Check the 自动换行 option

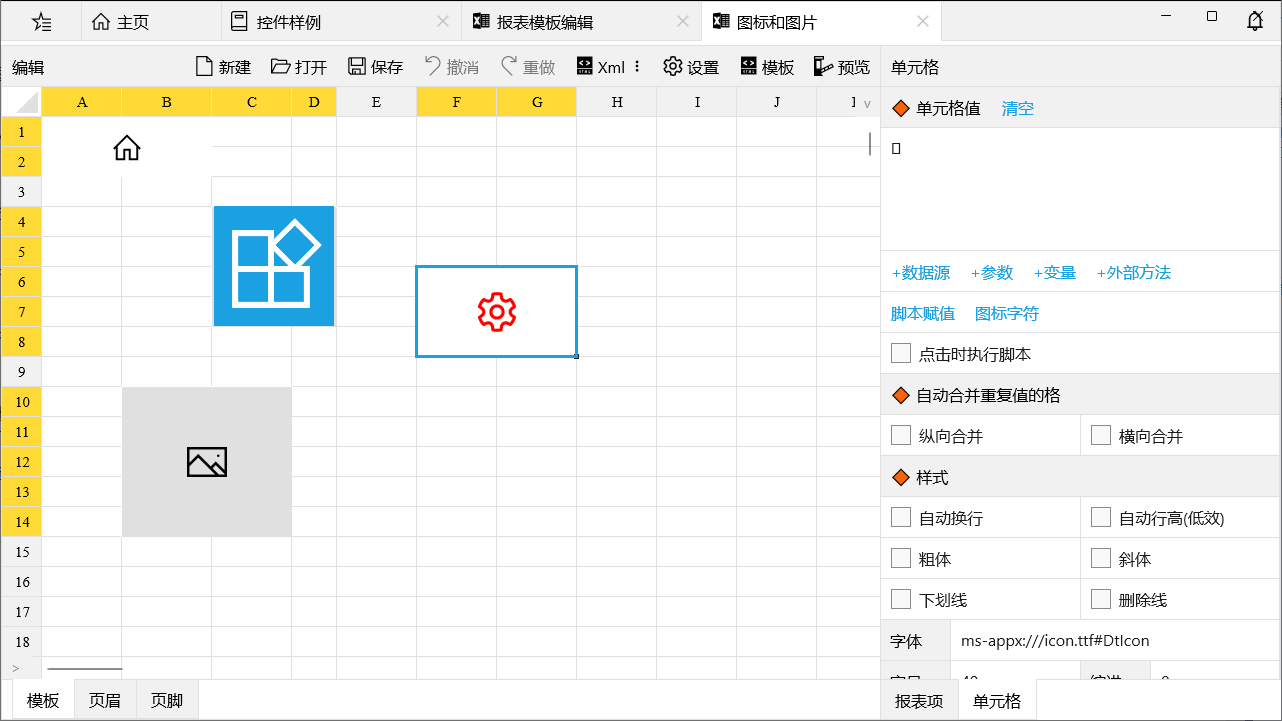[901, 517]
